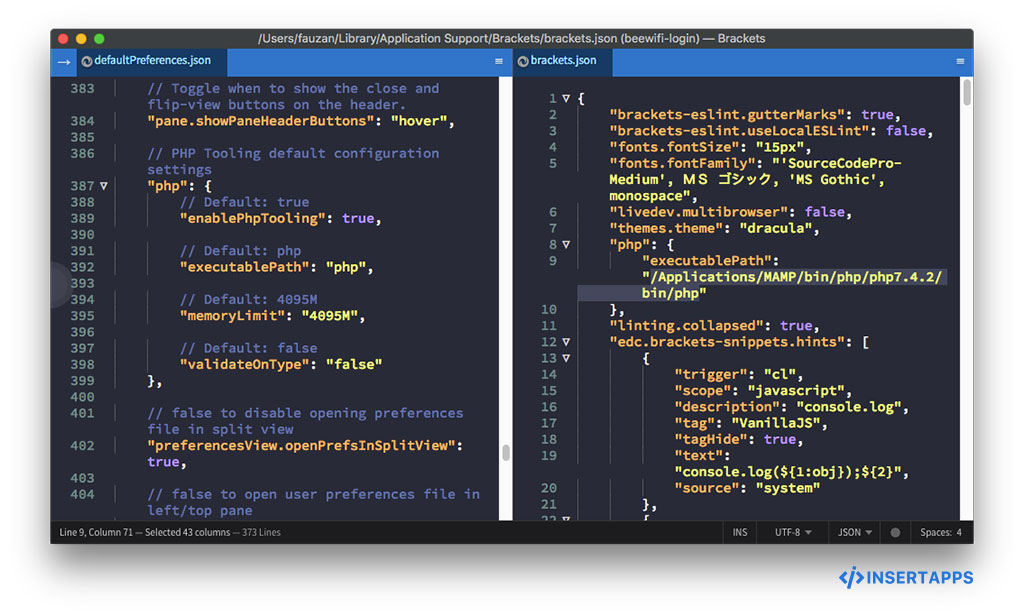Click "edc.brackets-snippets.hints" key

click(x=727, y=342)
